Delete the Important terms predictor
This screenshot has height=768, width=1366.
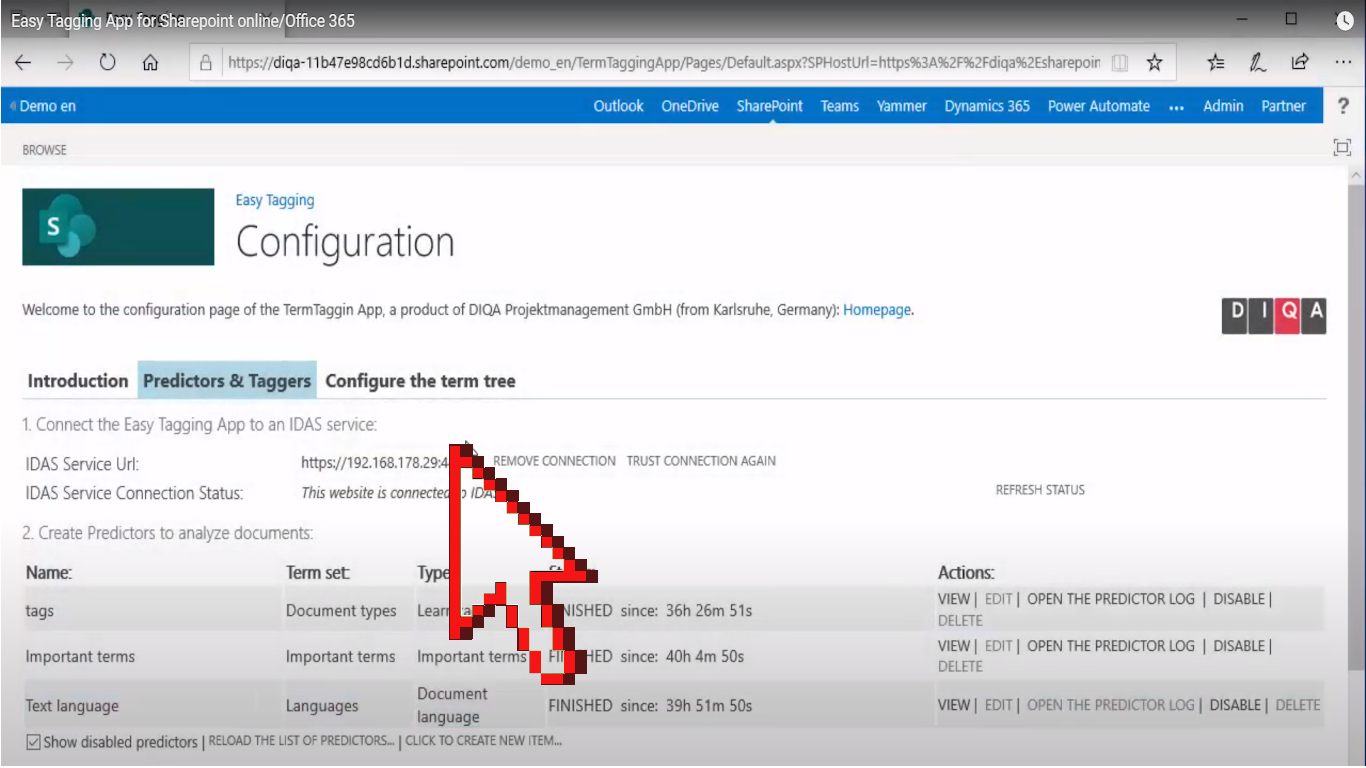pyautogui.click(x=960, y=666)
